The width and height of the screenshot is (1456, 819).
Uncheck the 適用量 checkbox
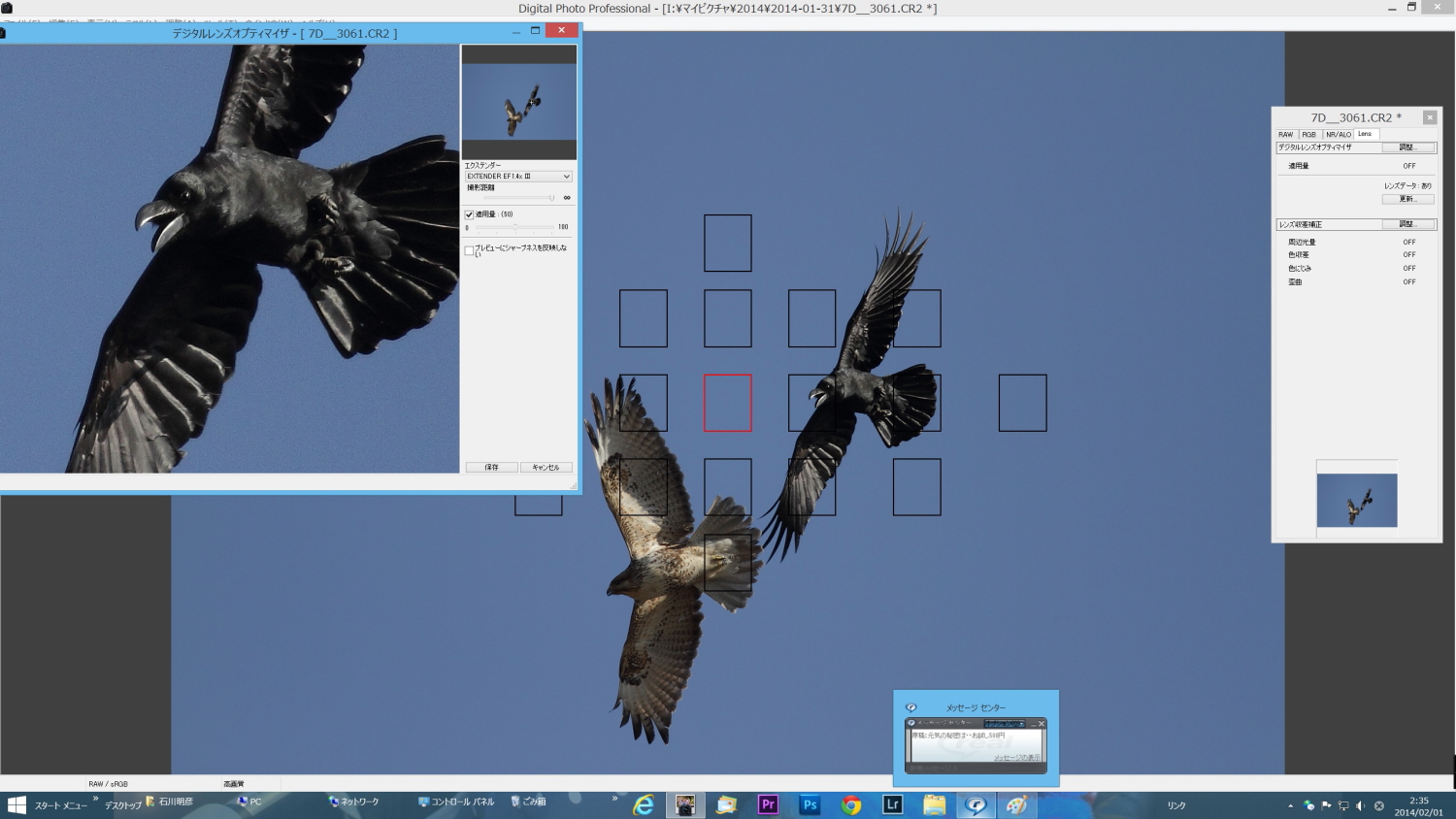click(470, 214)
